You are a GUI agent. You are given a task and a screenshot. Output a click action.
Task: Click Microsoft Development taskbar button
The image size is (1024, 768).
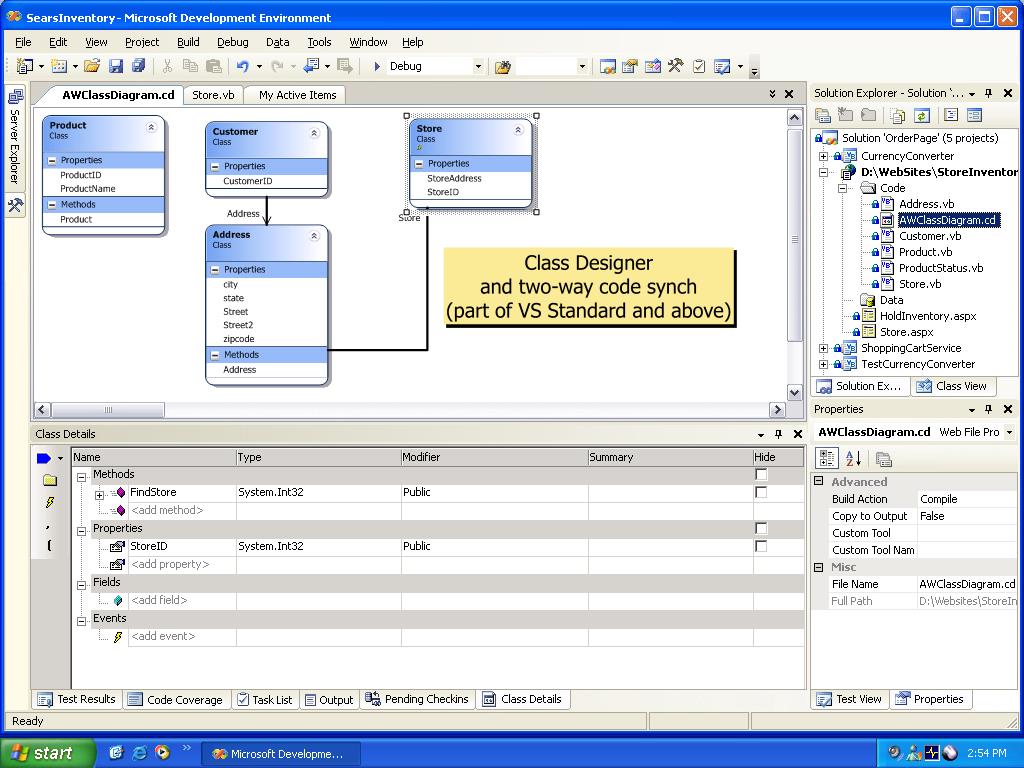coord(280,754)
